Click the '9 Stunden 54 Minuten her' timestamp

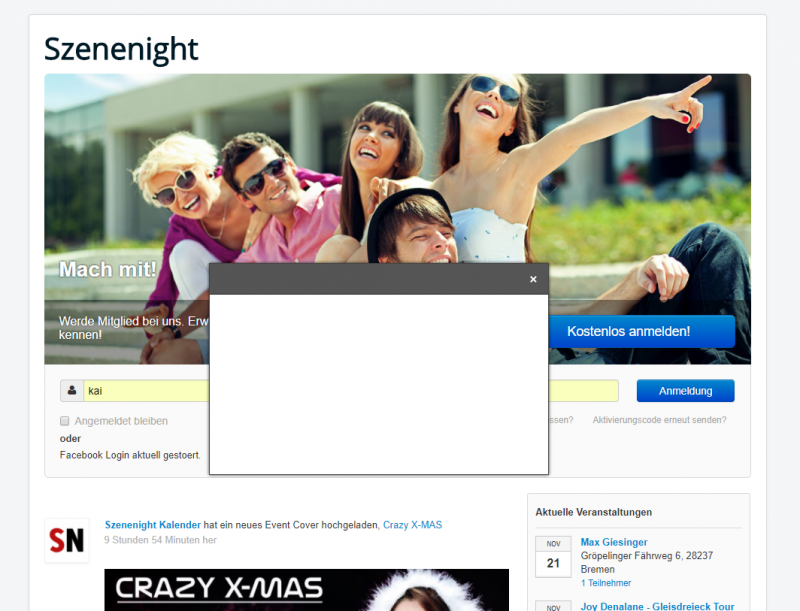160,540
